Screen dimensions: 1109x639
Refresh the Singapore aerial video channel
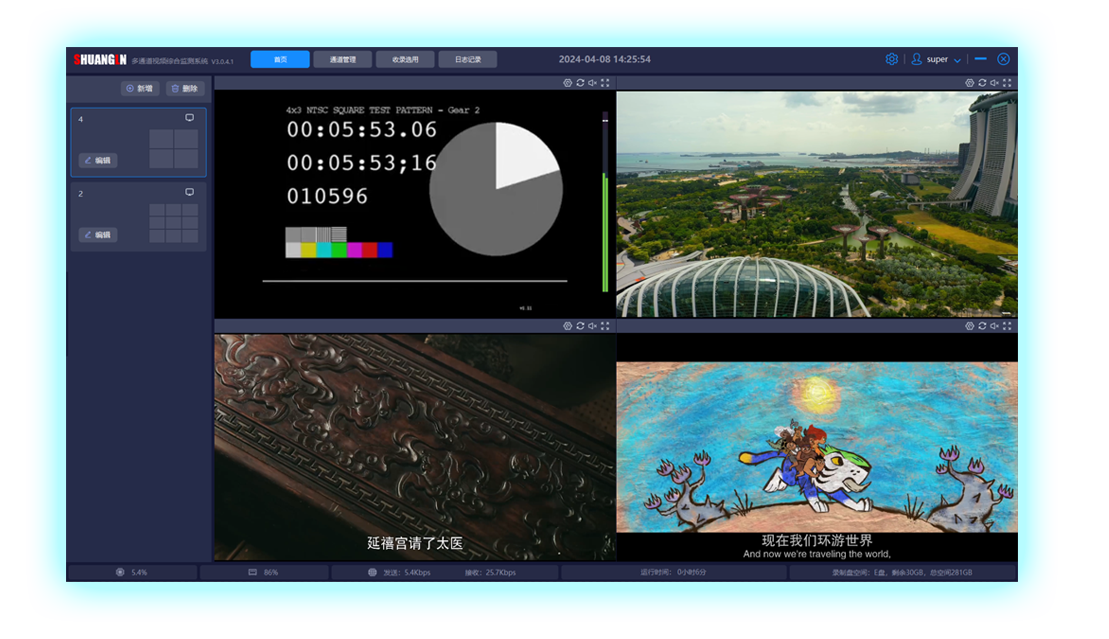click(x=982, y=83)
